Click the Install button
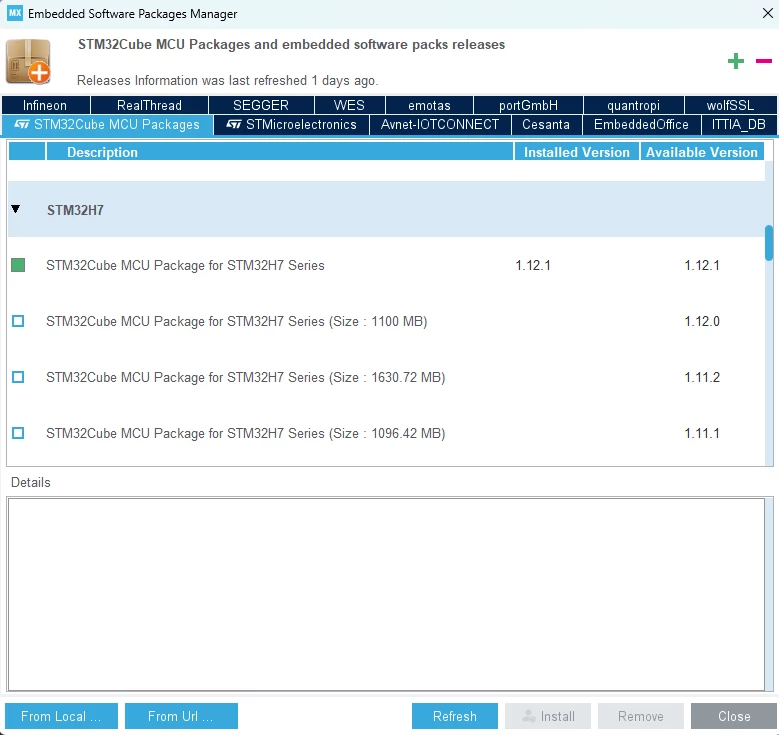779x735 pixels. 548,716
